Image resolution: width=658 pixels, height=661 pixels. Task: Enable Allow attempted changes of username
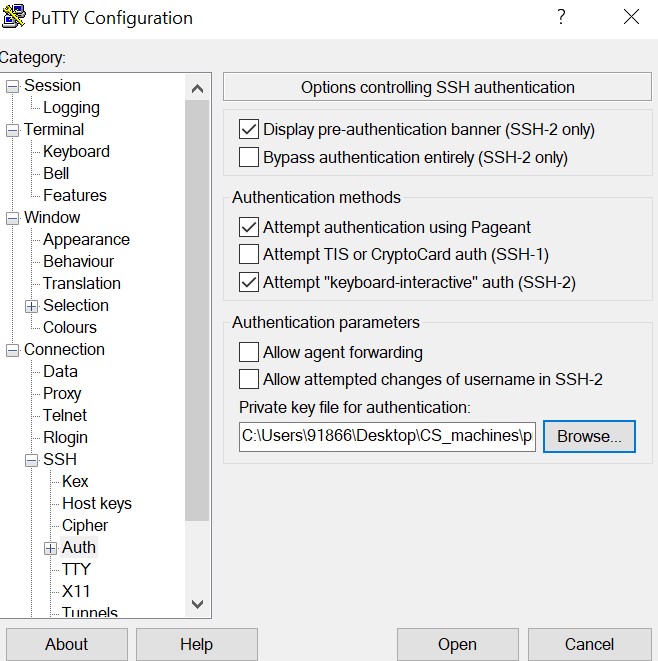pyautogui.click(x=249, y=379)
